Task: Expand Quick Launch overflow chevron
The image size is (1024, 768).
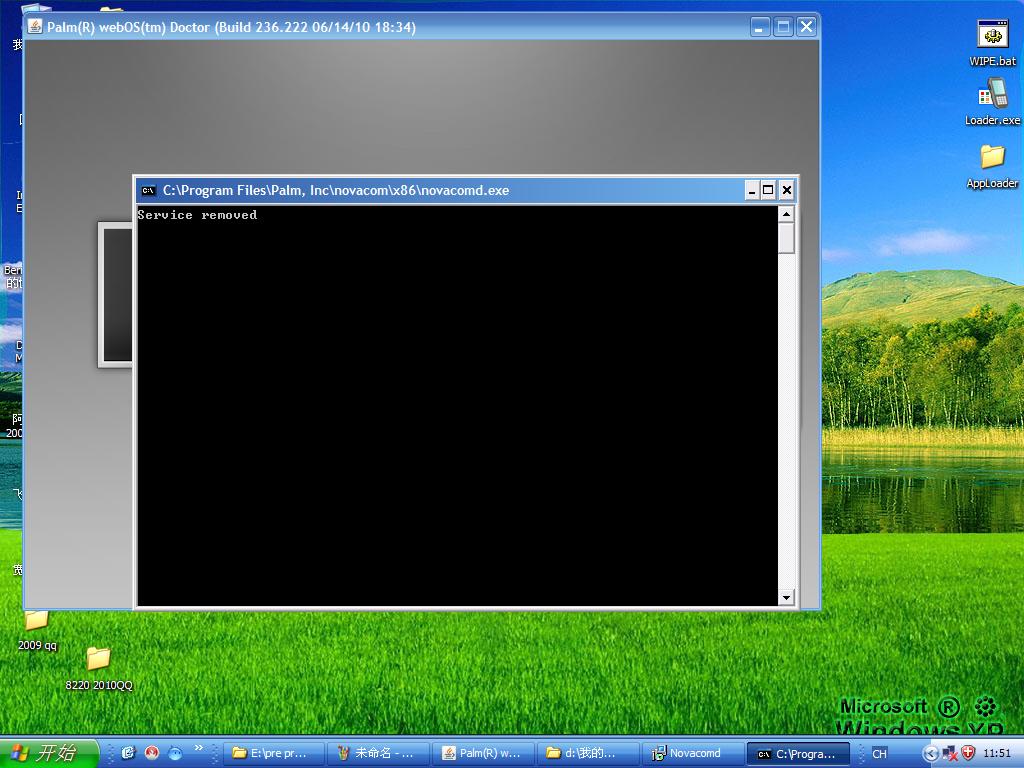Action: click(198, 748)
